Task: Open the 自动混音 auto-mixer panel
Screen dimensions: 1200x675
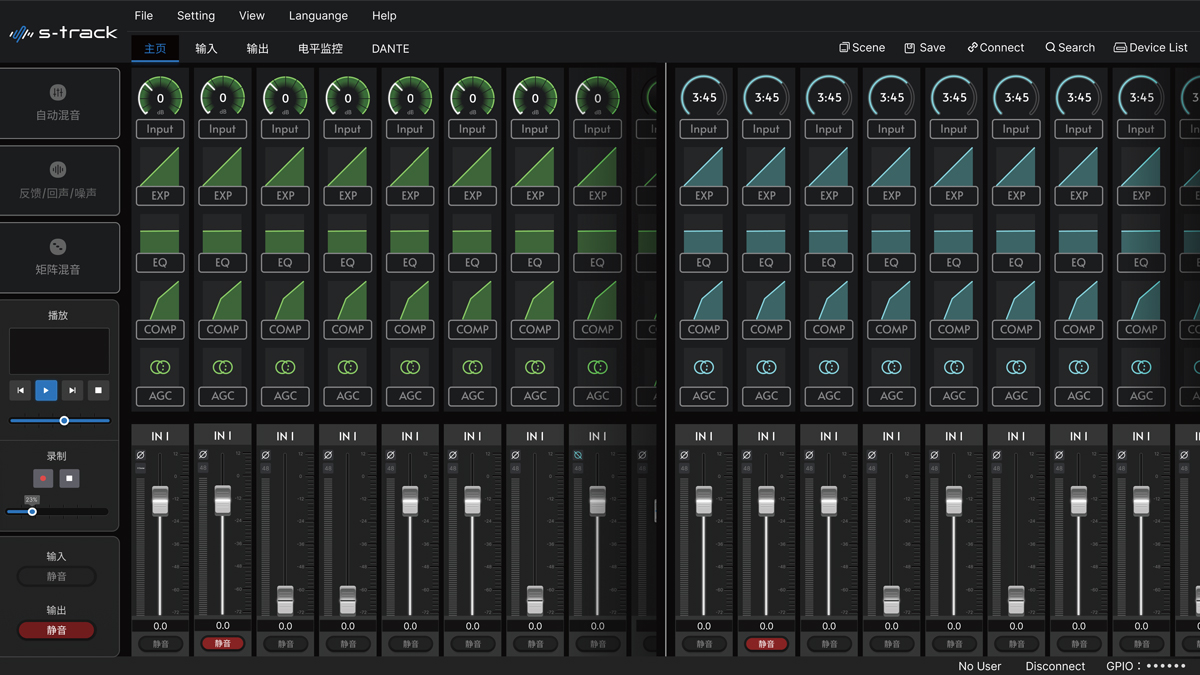Action: pyautogui.click(x=58, y=103)
